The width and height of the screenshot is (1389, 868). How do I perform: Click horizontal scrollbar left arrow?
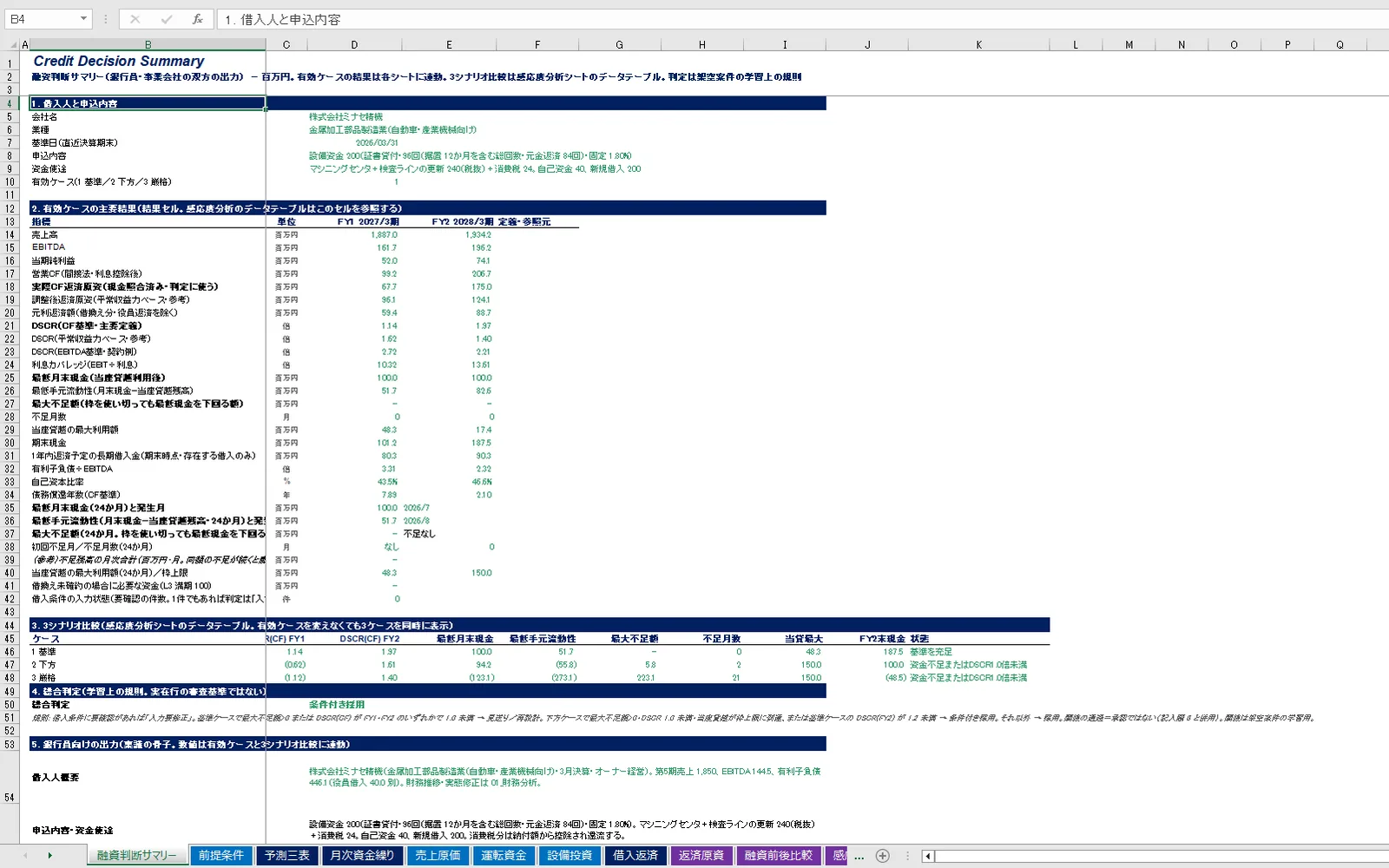[928, 856]
